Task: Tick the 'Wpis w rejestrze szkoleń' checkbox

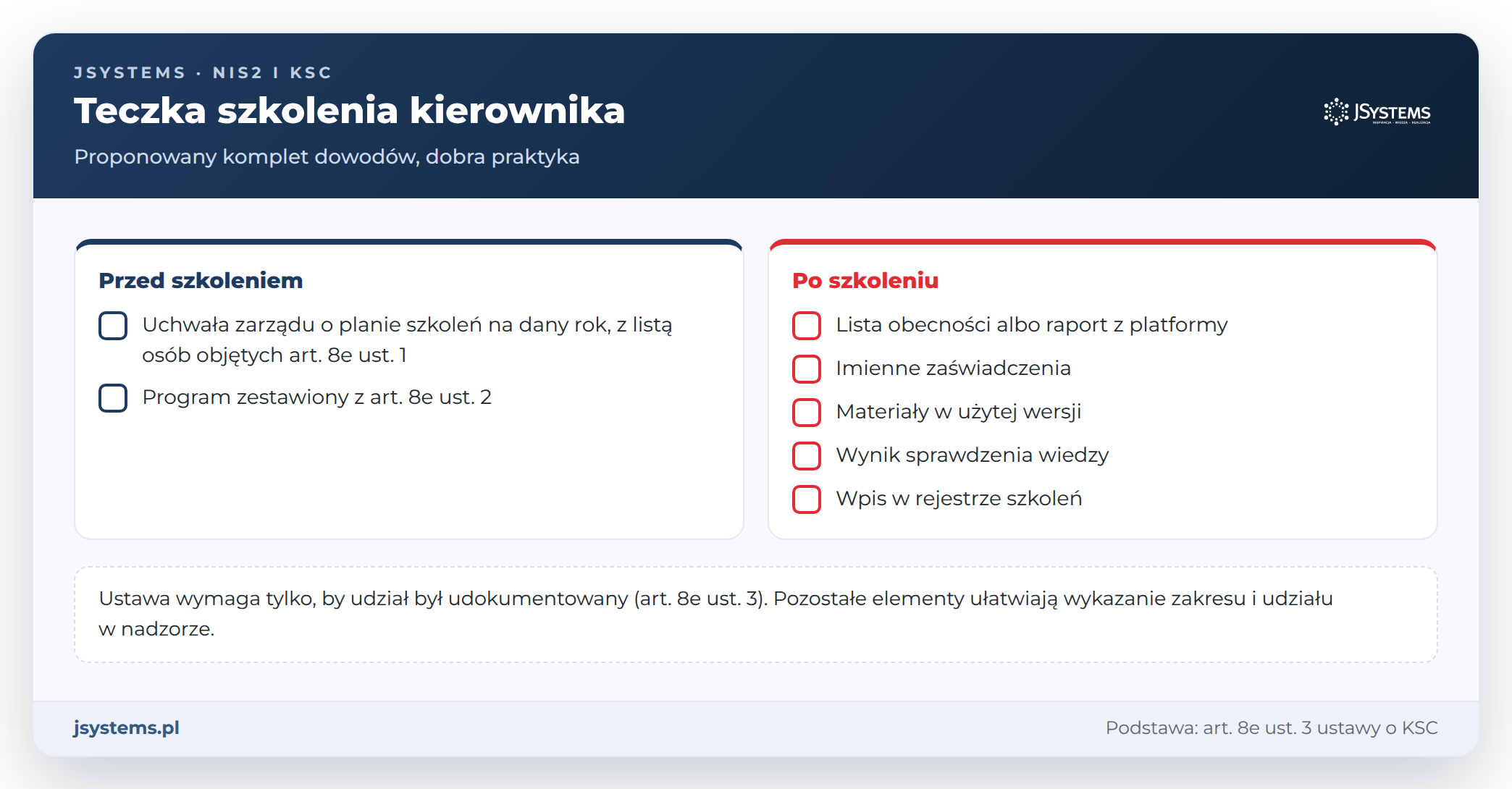Action: tap(807, 499)
